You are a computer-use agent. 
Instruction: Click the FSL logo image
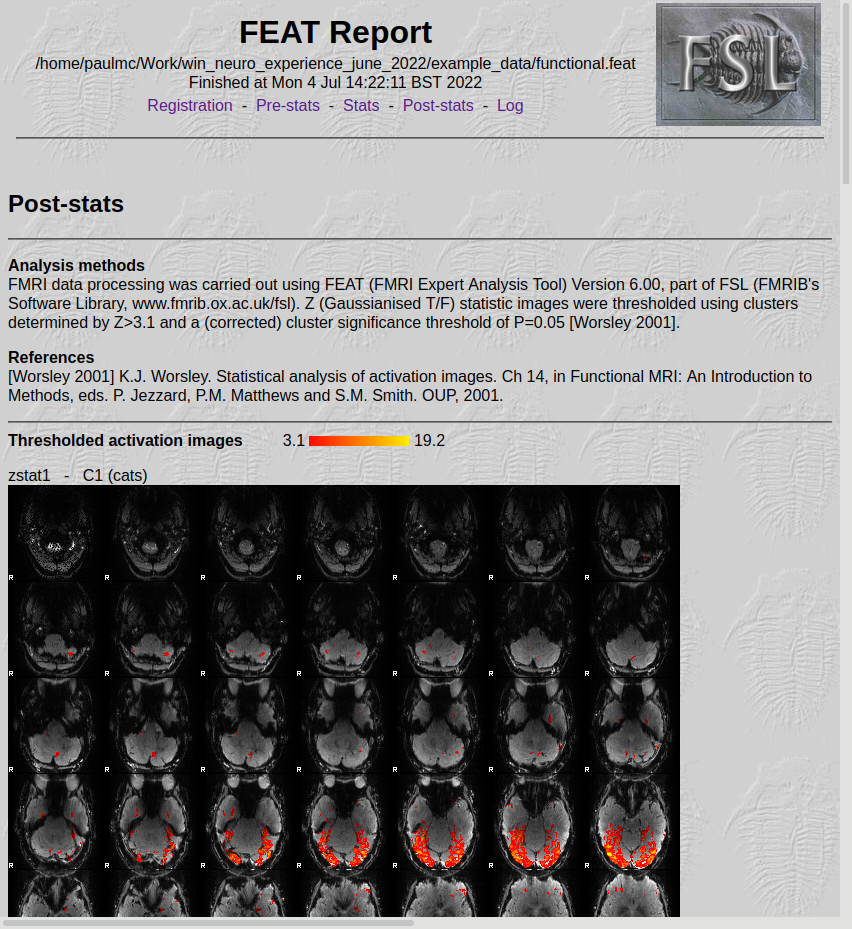point(738,64)
